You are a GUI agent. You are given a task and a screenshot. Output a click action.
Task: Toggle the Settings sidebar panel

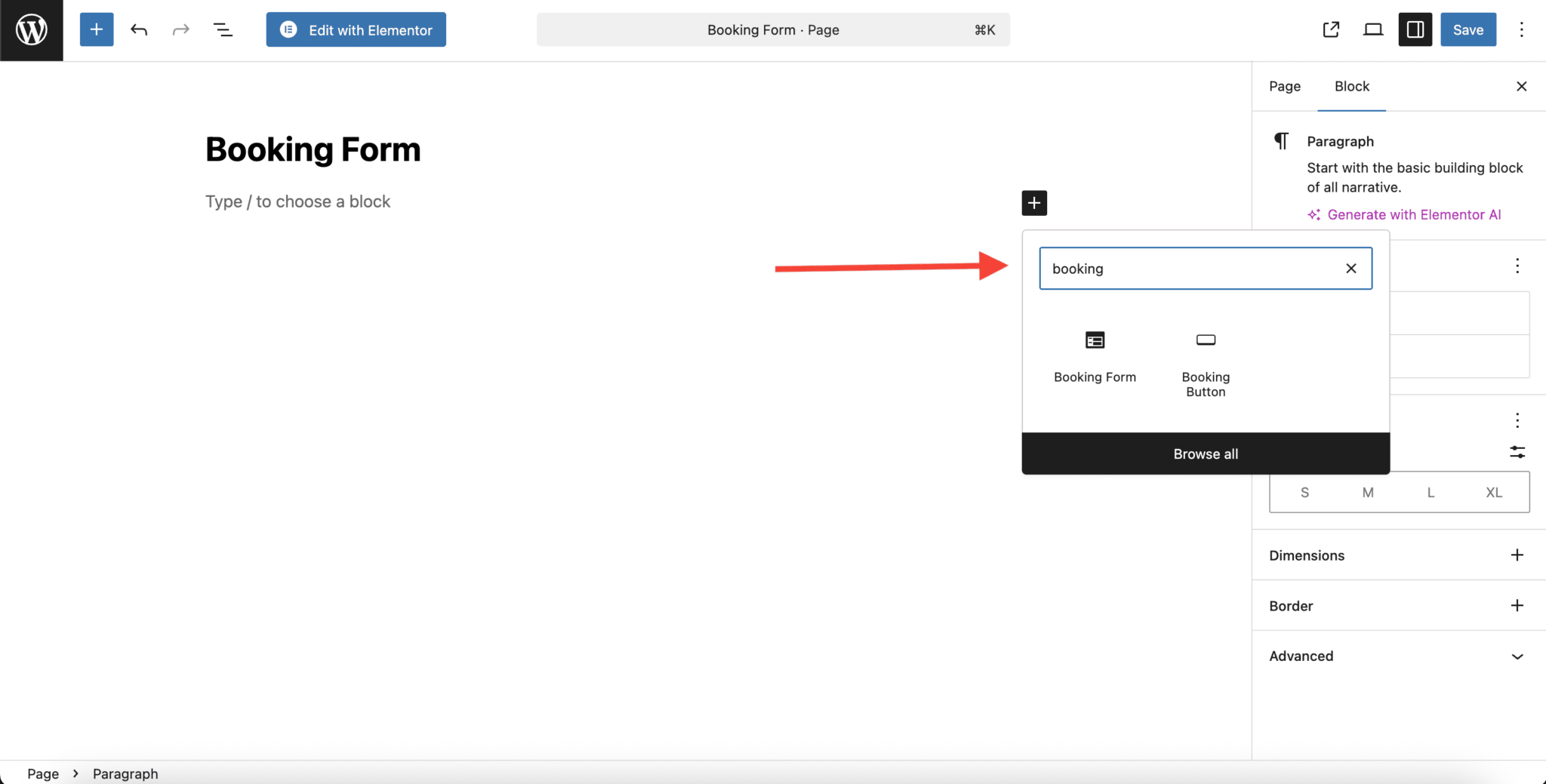[1415, 29]
